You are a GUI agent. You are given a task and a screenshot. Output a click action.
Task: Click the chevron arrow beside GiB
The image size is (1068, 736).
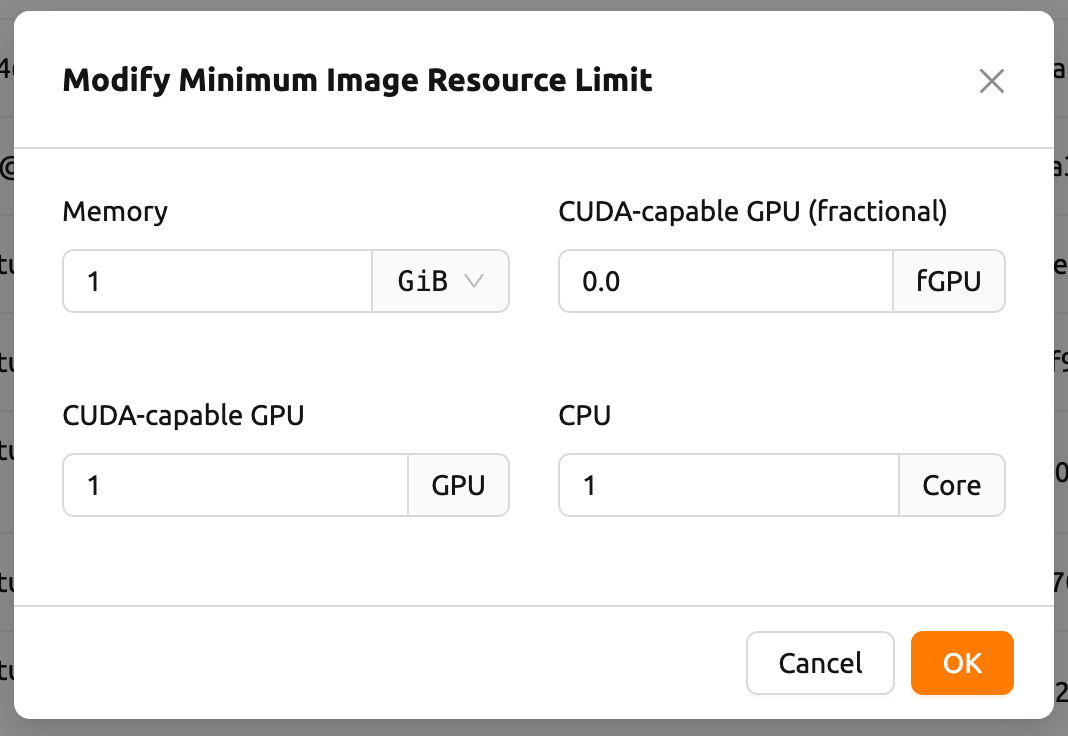click(x=474, y=281)
